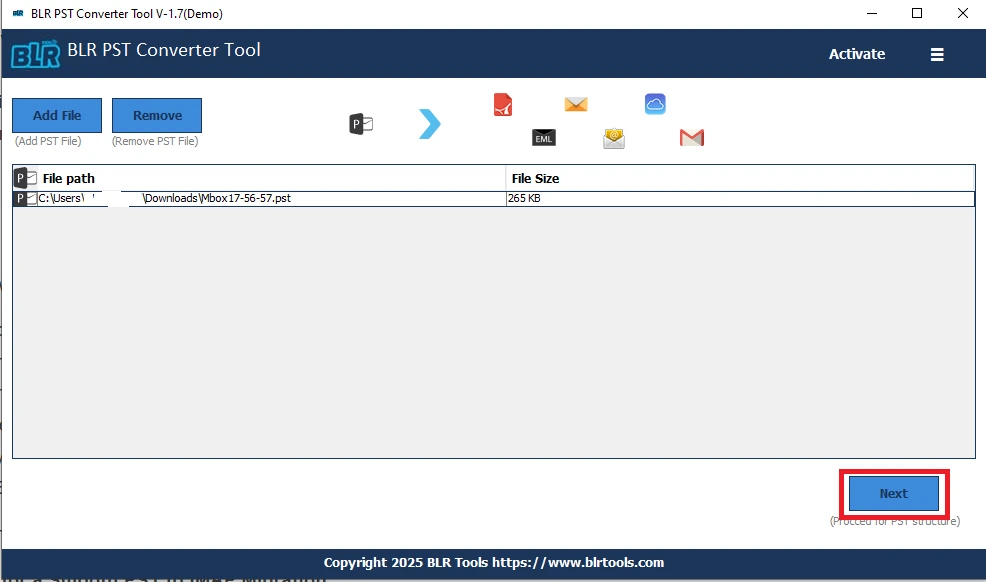
Task: Select the blue iCloud icon
Action: pos(655,104)
